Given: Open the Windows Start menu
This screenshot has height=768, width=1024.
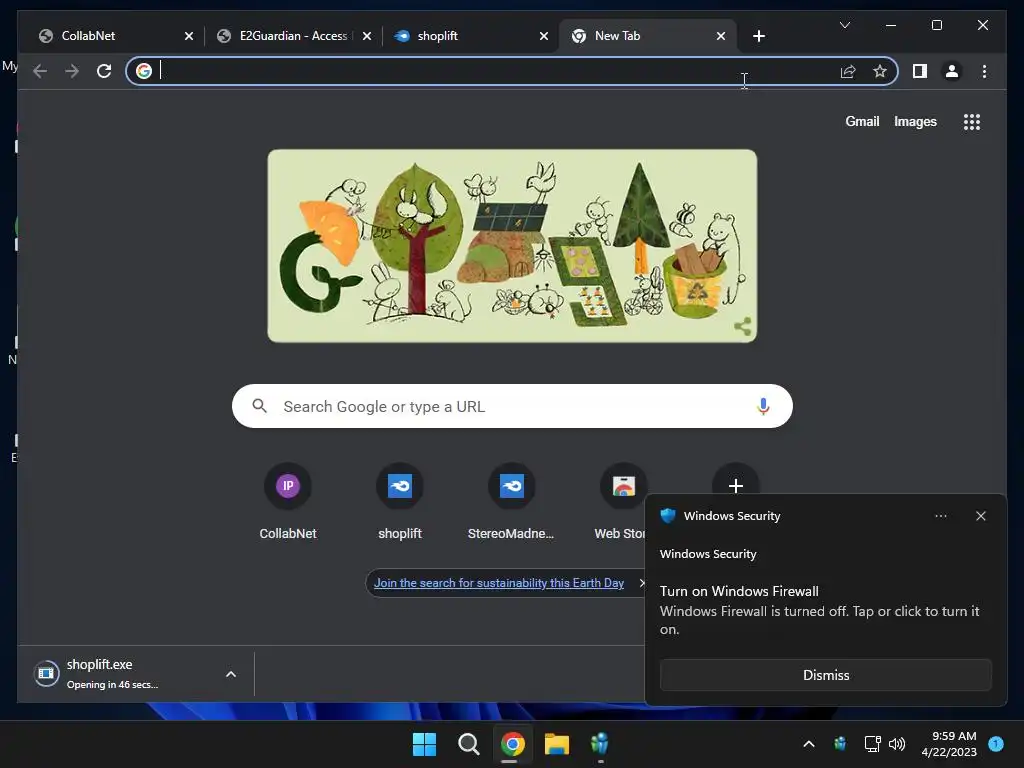Looking at the screenshot, I should coord(424,744).
